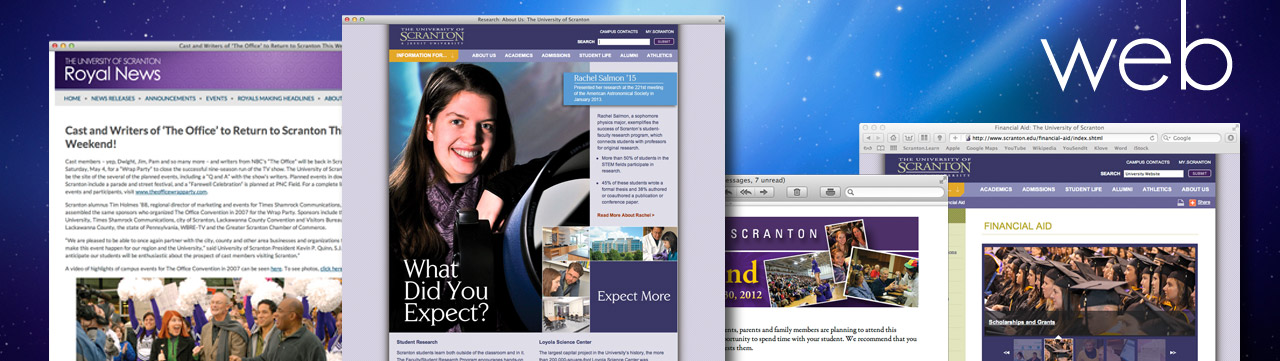Click the orange Share plus icon
The height and width of the screenshot is (361, 1280).
[1192, 203]
